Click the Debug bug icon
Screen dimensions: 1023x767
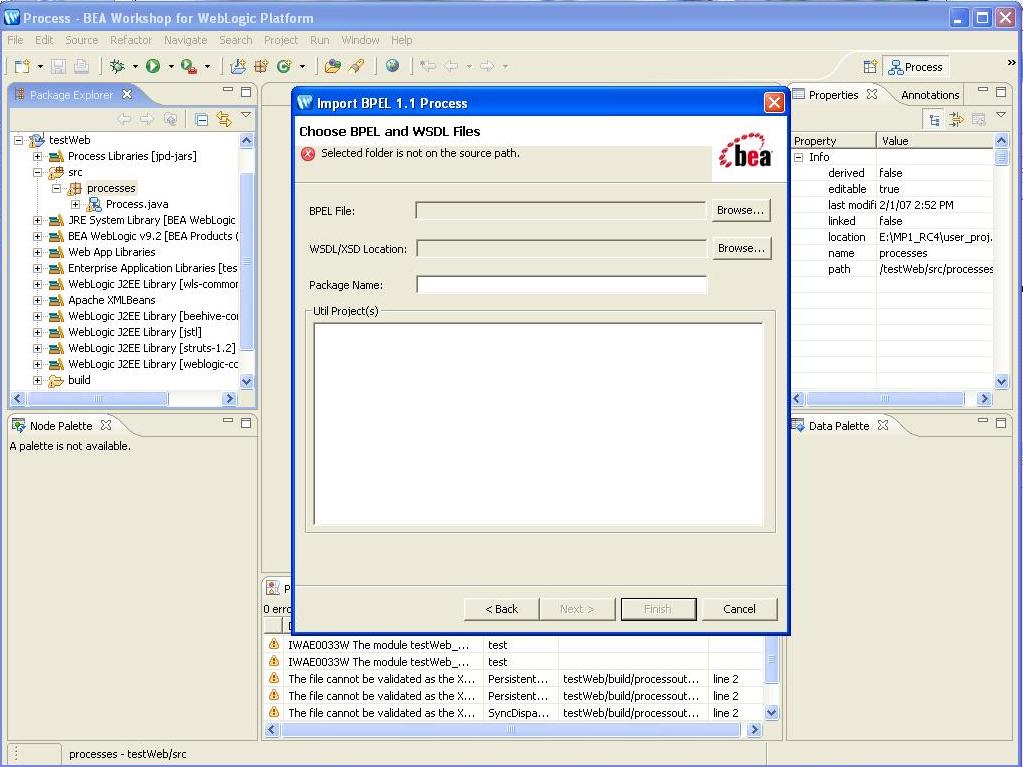(x=117, y=66)
